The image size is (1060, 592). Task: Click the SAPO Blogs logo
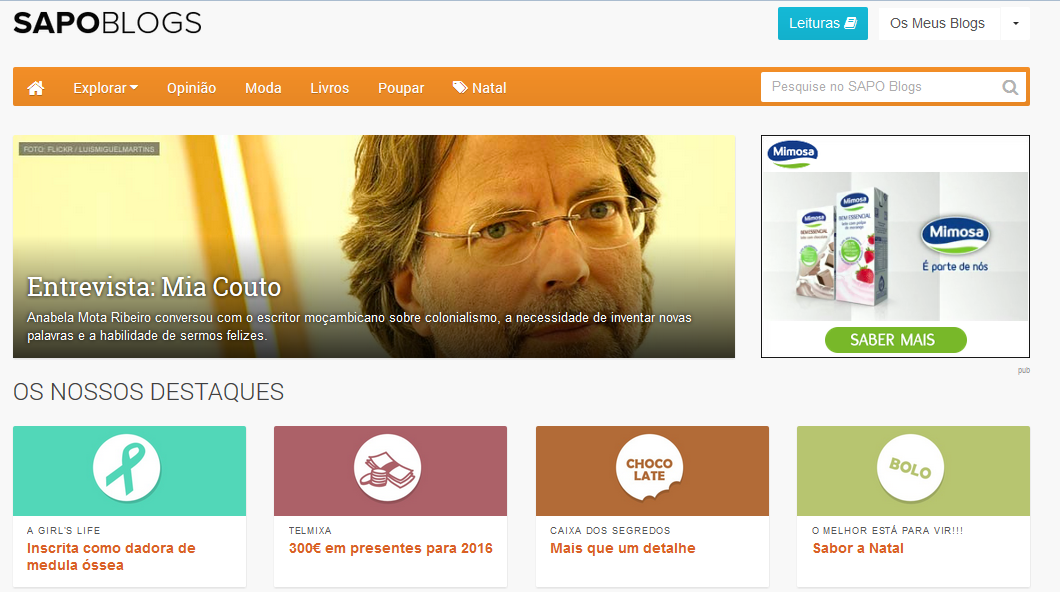(107, 23)
